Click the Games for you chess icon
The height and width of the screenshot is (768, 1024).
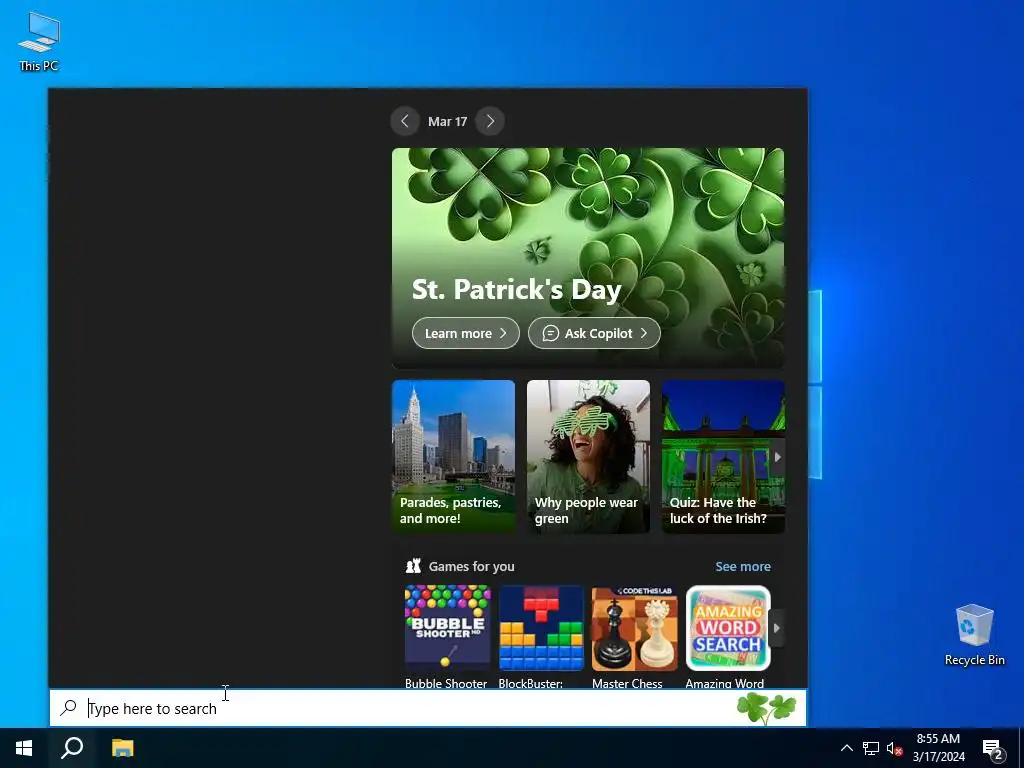click(x=413, y=566)
